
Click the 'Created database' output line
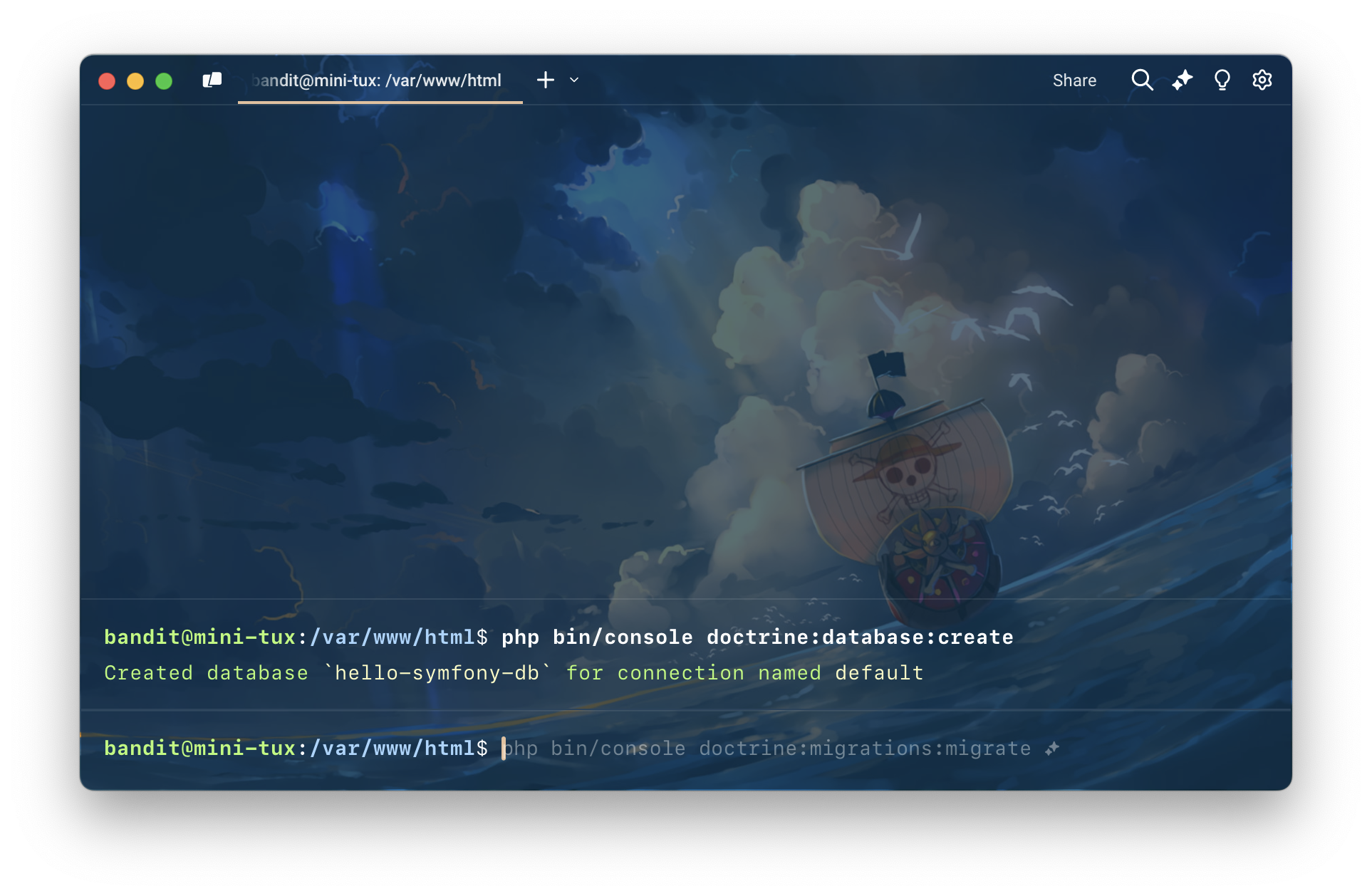[x=514, y=673]
